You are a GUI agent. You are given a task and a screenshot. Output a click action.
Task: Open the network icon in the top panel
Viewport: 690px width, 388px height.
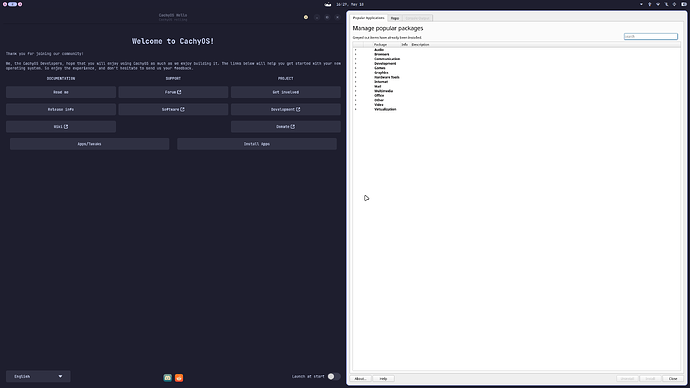(658, 4)
